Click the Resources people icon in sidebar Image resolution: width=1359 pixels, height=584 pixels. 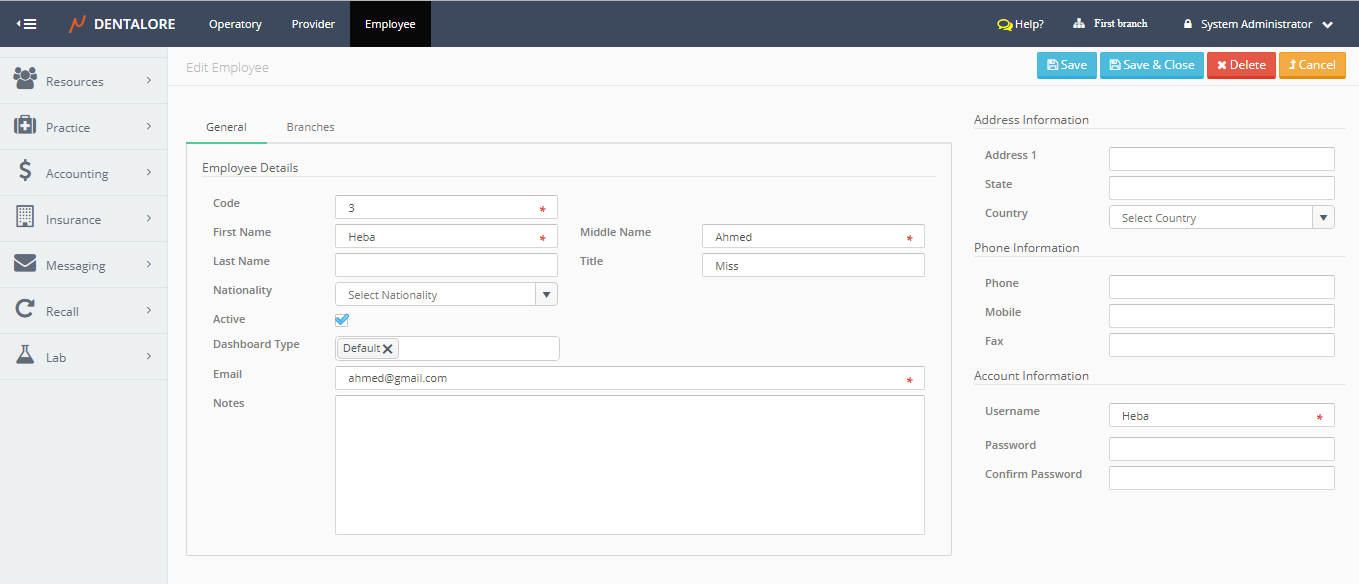pyautogui.click(x=25, y=79)
